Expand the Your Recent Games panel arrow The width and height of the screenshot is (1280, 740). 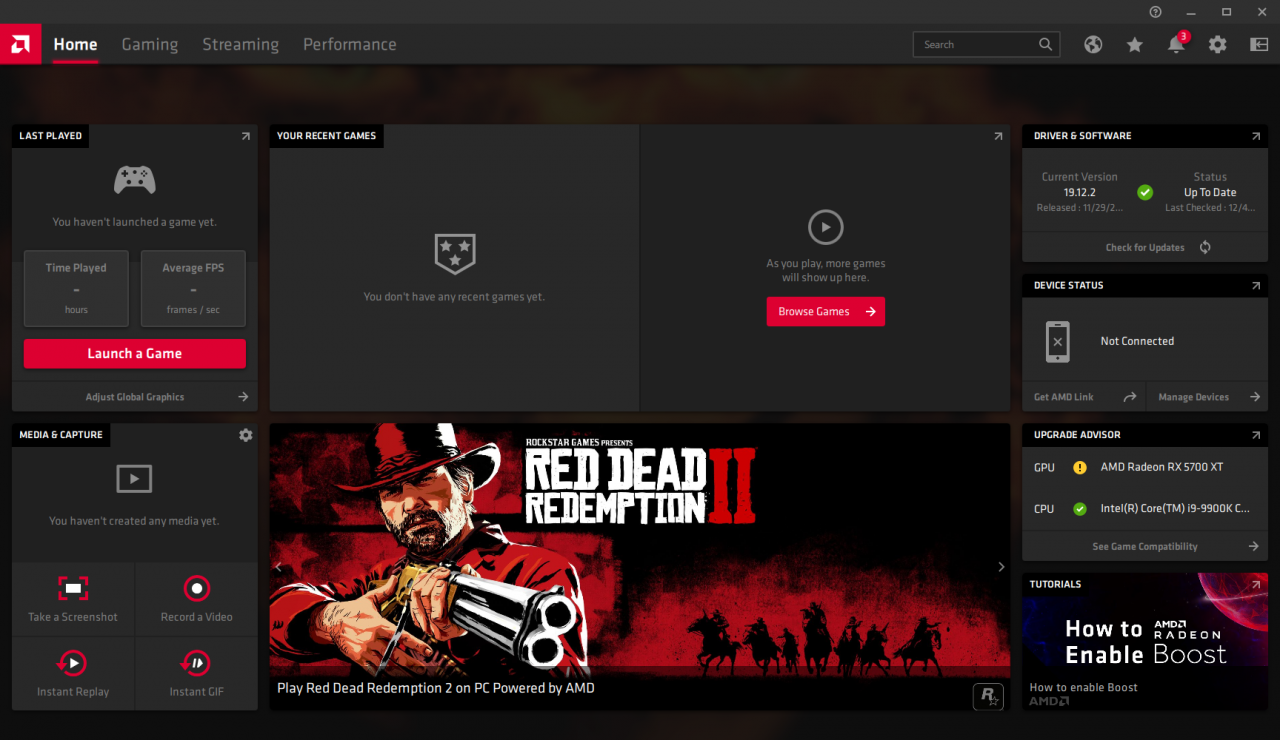(x=998, y=136)
